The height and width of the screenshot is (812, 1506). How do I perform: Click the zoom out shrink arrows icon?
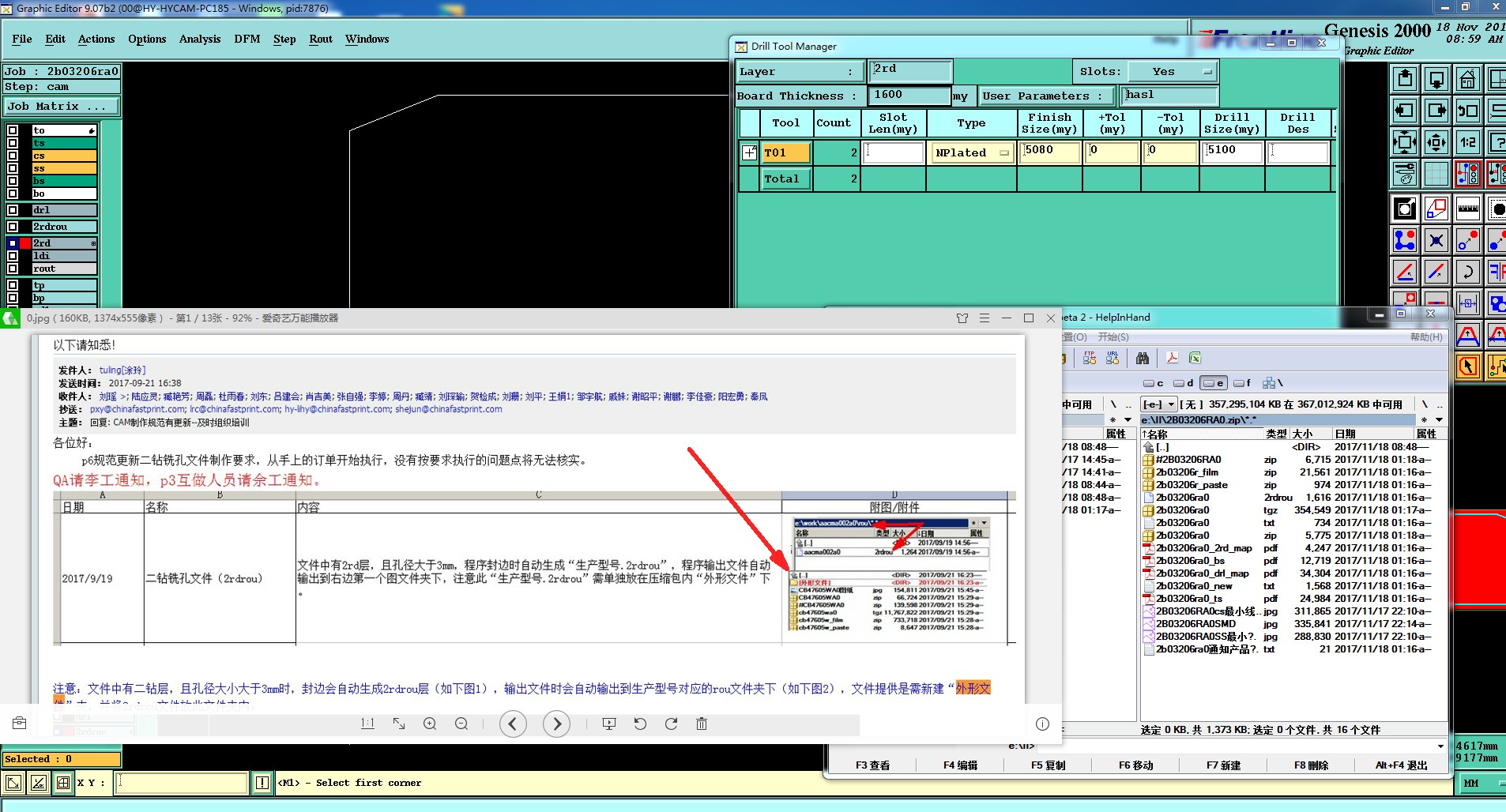[1436, 142]
